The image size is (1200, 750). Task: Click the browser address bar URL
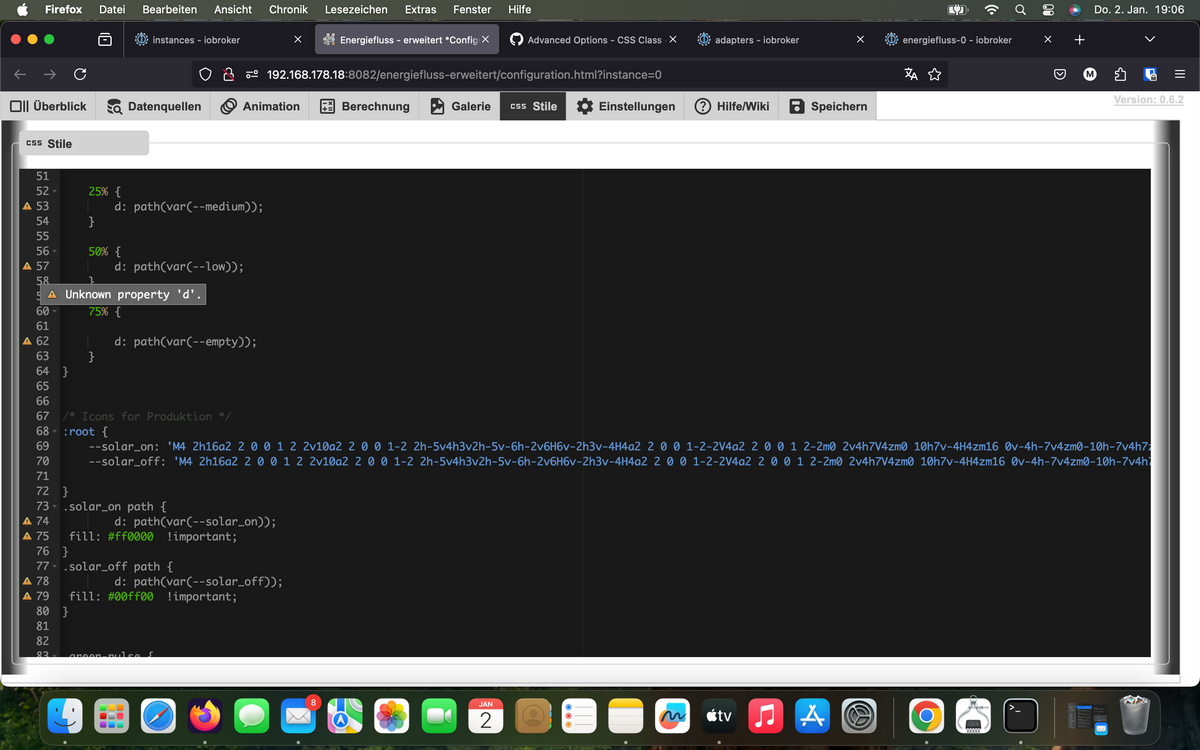464,74
